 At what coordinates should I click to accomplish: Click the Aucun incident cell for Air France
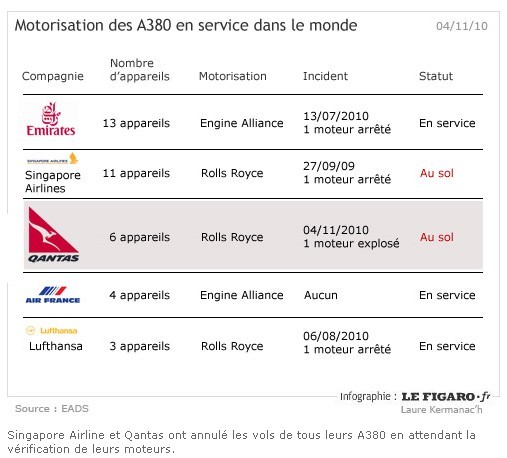[321, 295]
